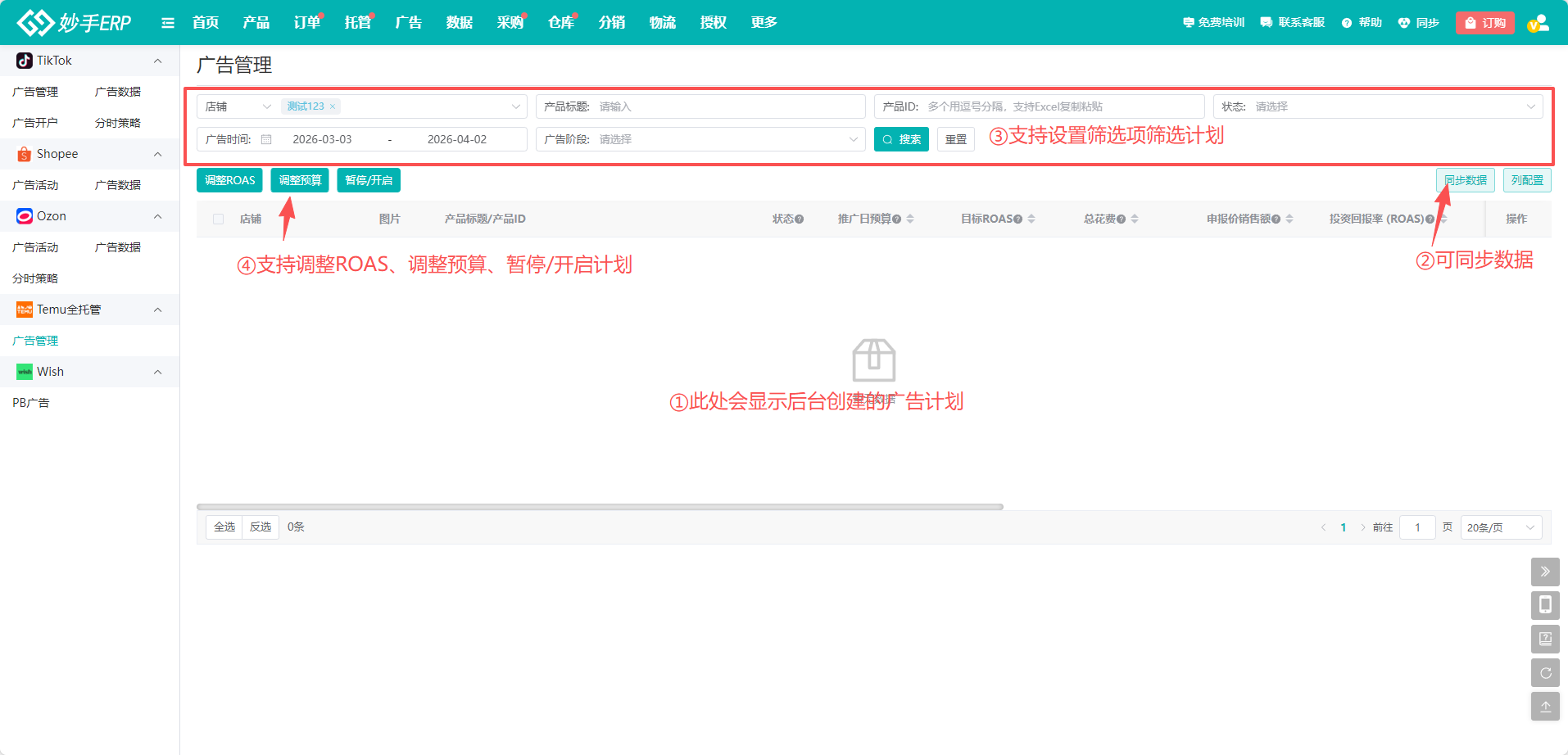Collapse the TikTok sidebar section

click(157, 61)
